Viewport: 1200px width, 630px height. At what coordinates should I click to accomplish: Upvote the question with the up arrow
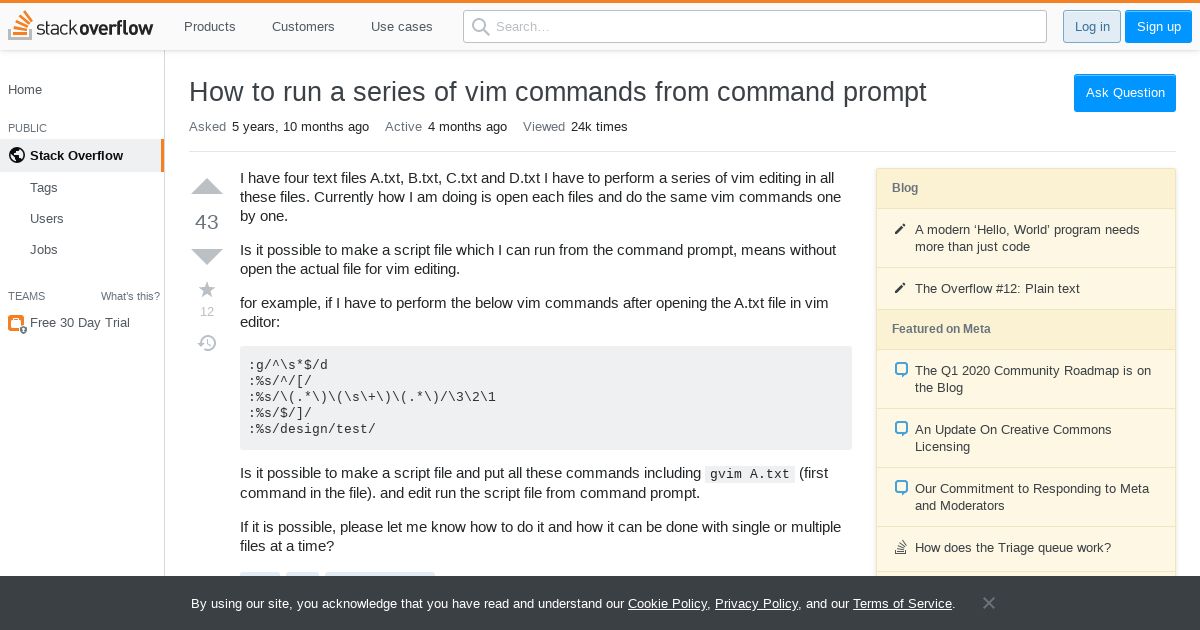(x=207, y=187)
